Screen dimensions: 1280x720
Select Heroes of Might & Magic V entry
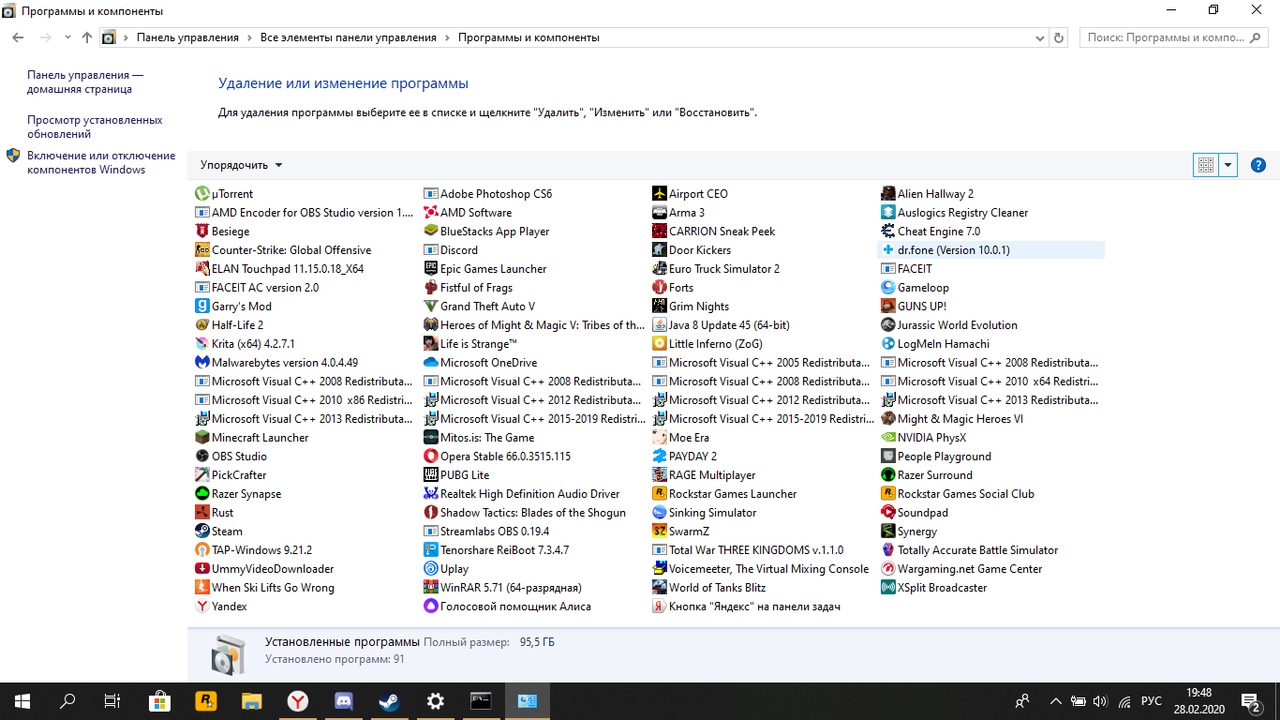(x=535, y=325)
